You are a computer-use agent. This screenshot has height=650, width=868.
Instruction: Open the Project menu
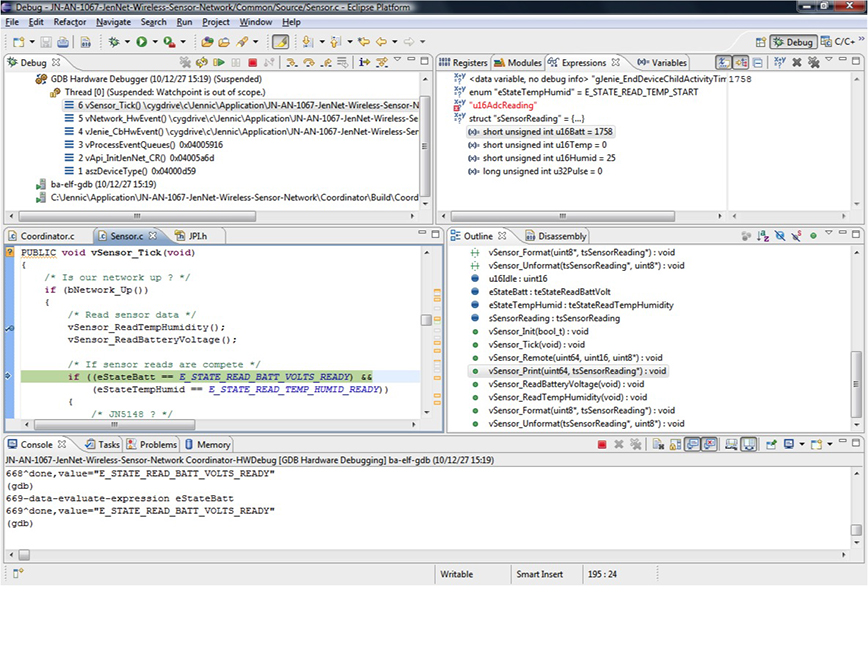[215, 22]
